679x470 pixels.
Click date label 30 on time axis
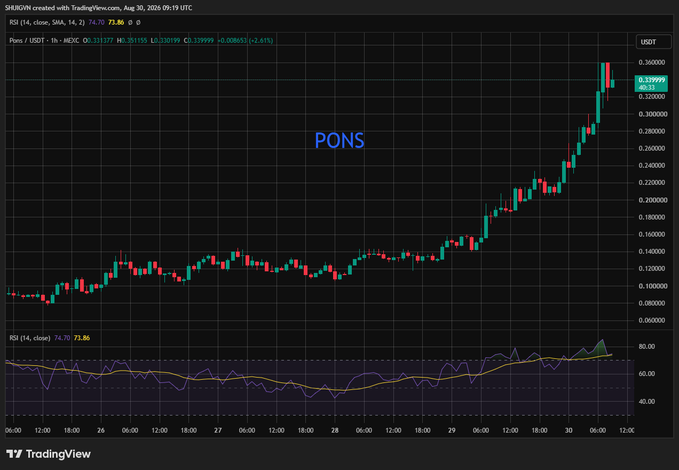point(569,430)
